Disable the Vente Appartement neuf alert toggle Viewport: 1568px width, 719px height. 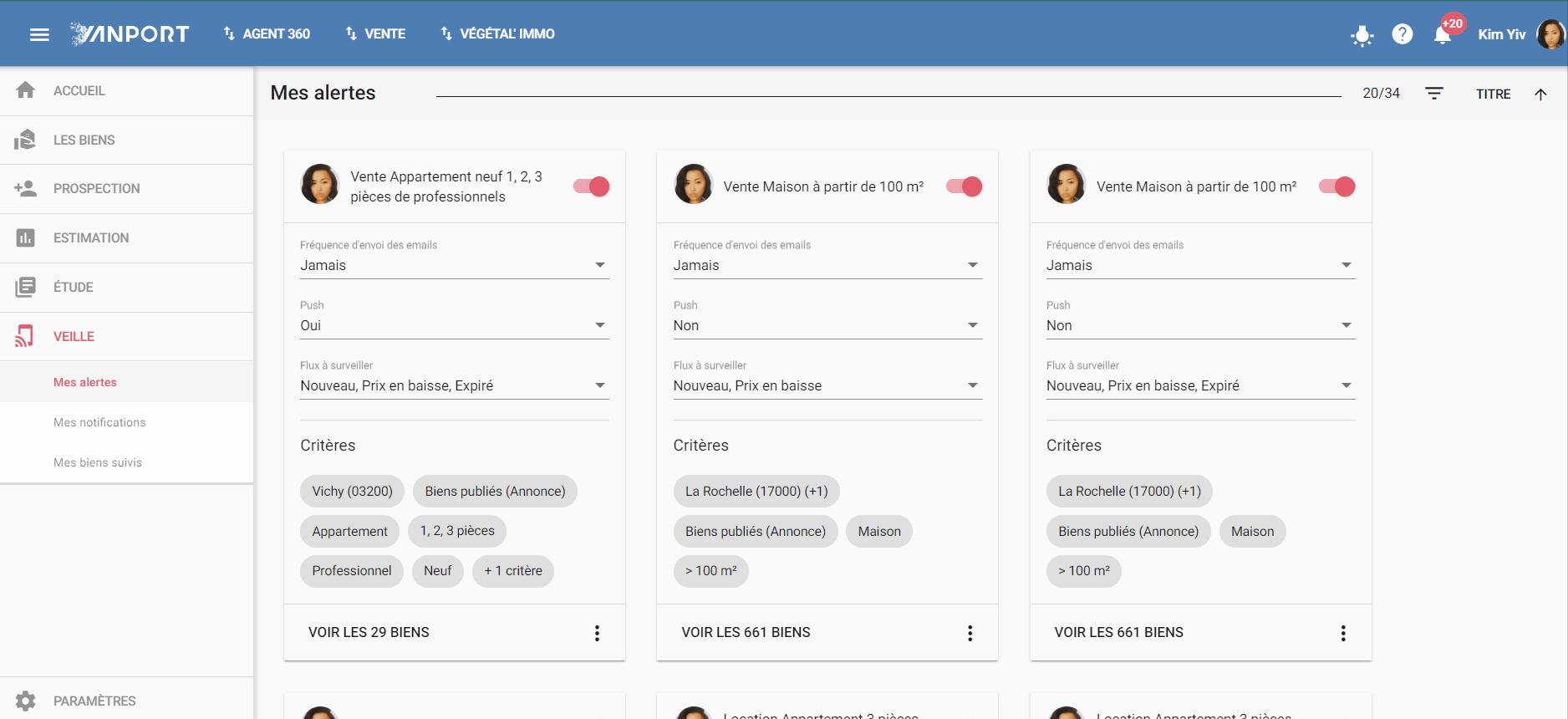[592, 186]
